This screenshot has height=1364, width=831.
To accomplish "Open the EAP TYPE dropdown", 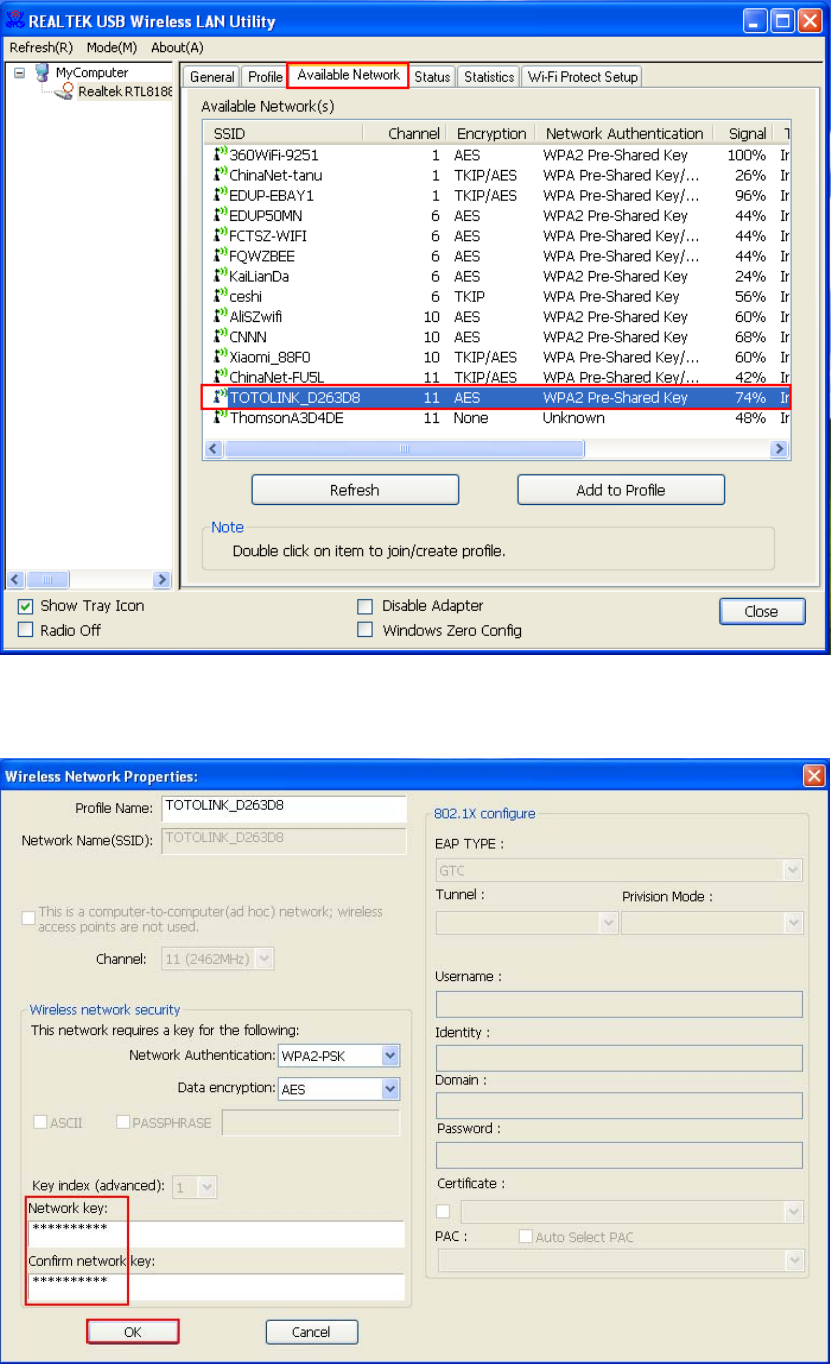I will (x=619, y=871).
